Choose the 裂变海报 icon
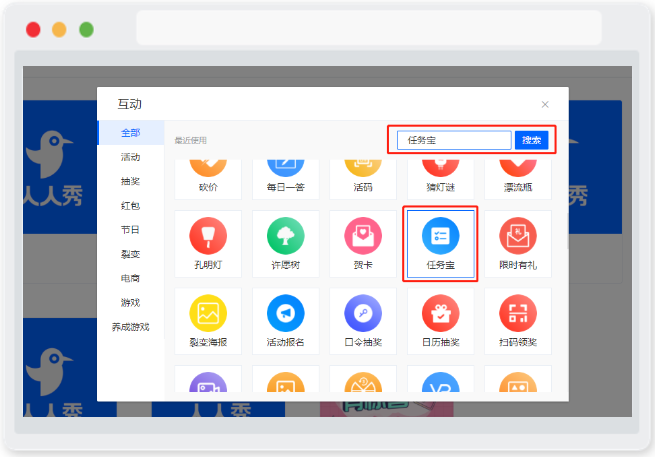655x457 pixels. 208,313
